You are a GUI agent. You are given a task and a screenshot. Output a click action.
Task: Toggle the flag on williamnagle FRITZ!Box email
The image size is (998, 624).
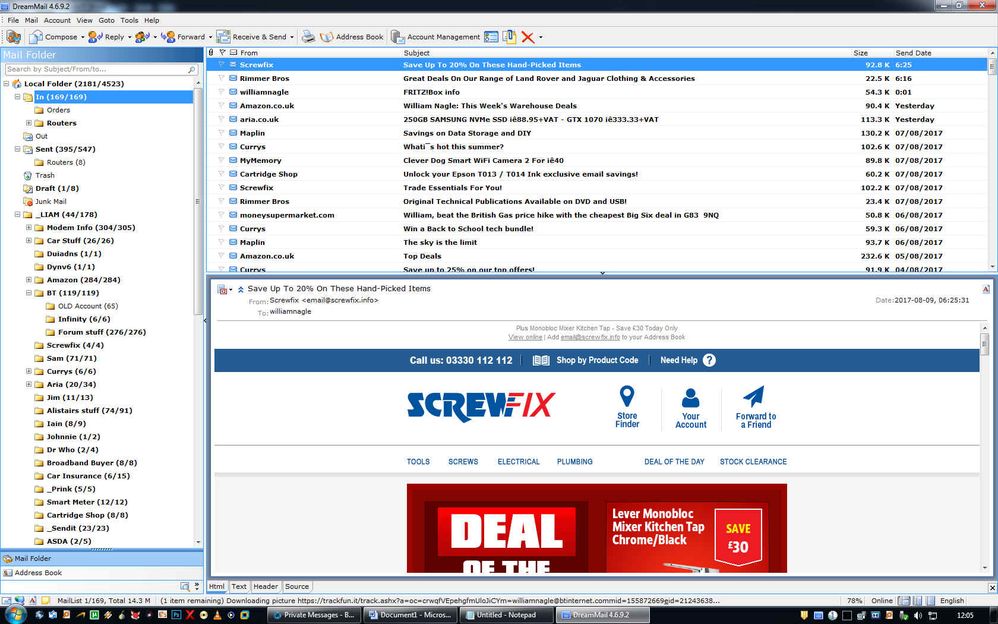pos(221,92)
